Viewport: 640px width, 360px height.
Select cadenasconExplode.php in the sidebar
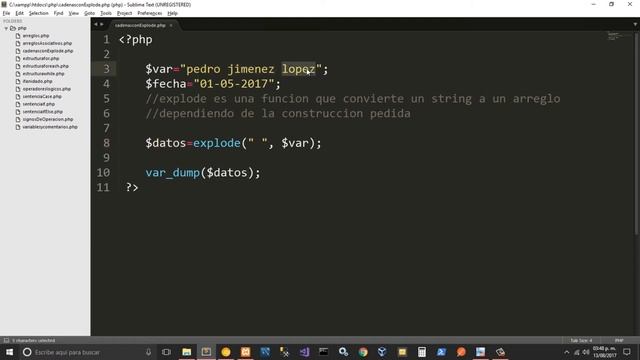click(48, 51)
